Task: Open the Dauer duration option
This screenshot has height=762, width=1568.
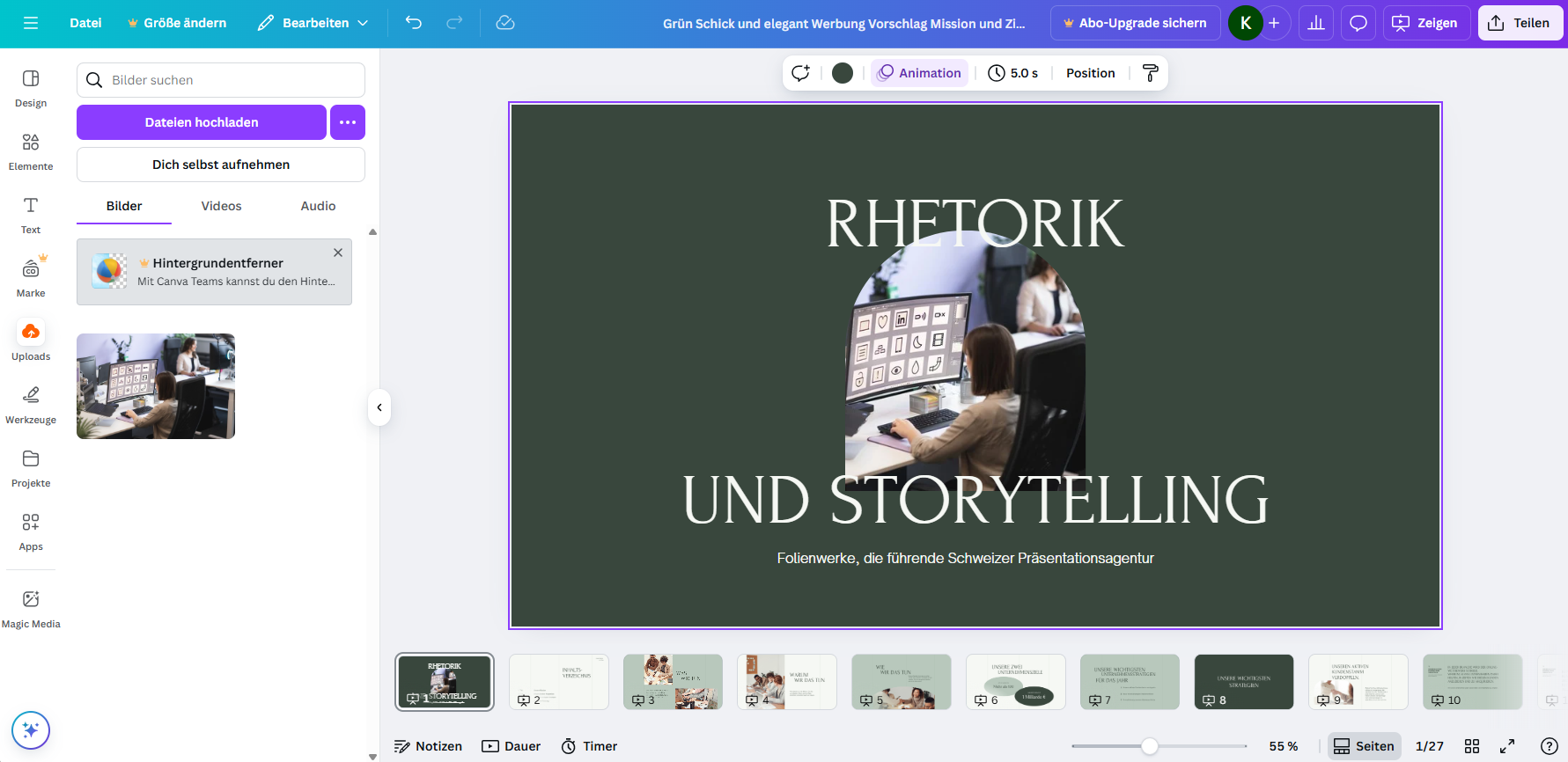Action: point(511,746)
